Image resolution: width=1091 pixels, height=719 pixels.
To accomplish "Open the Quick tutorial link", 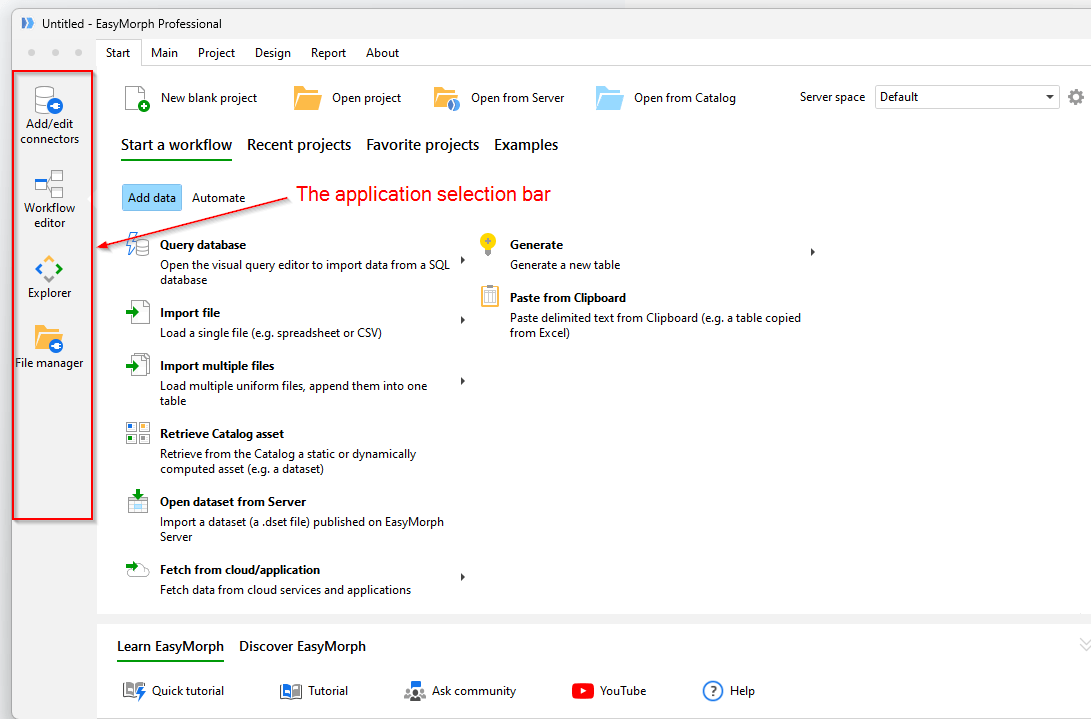I will [x=188, y=691].
